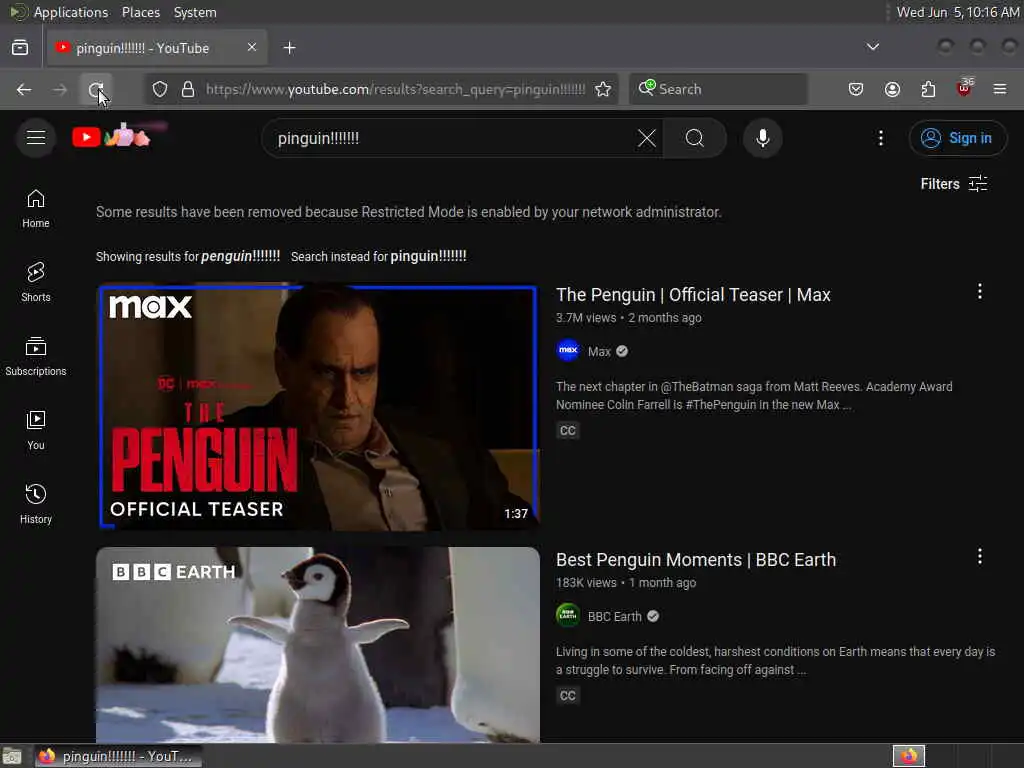Click CC badge on The Penguin teaser

point(568,430)
